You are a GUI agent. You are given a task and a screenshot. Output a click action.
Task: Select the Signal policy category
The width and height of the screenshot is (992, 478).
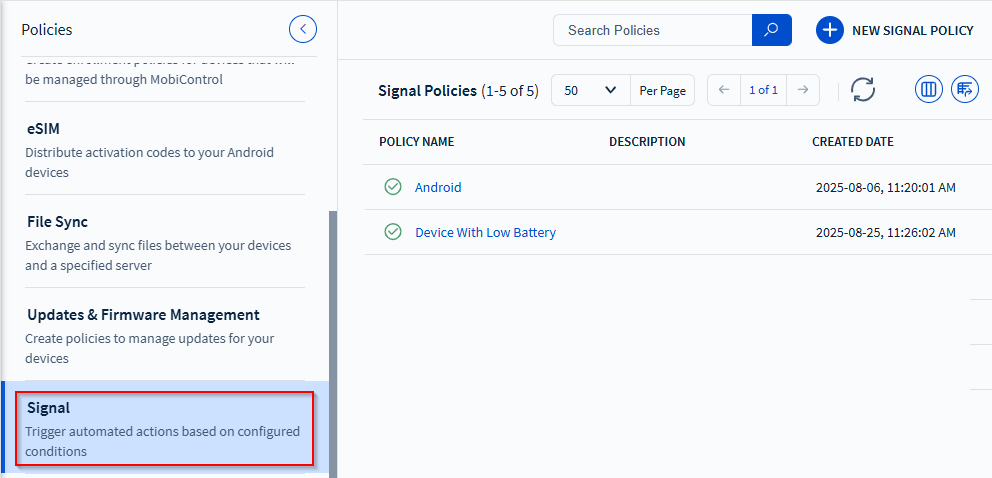point(163,428)
